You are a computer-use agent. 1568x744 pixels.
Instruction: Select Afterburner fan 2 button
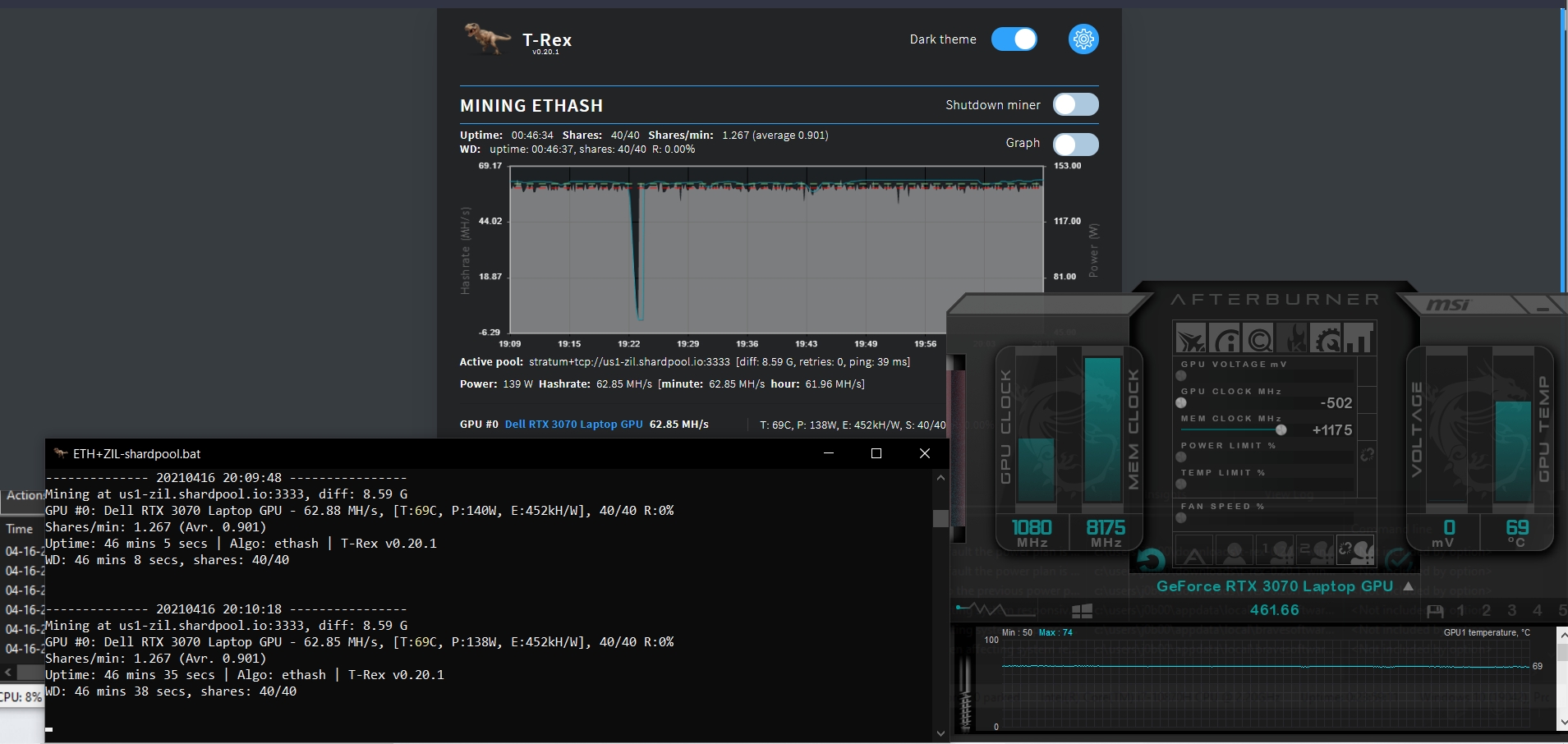coord(1314,551)
